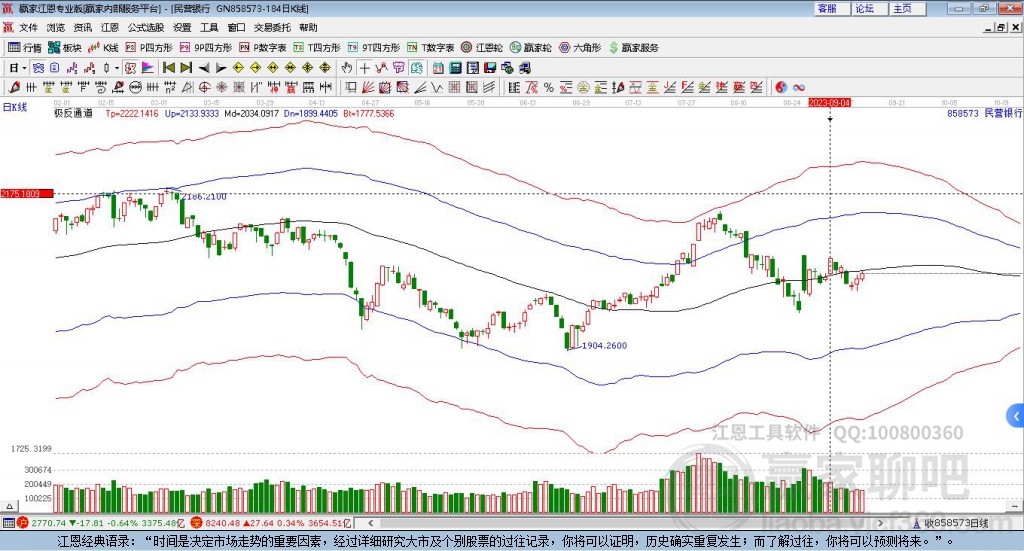The image size is (1024, 551).
Task: Jump to last bar with the green skip-forward icon
Action: (186, 68)
